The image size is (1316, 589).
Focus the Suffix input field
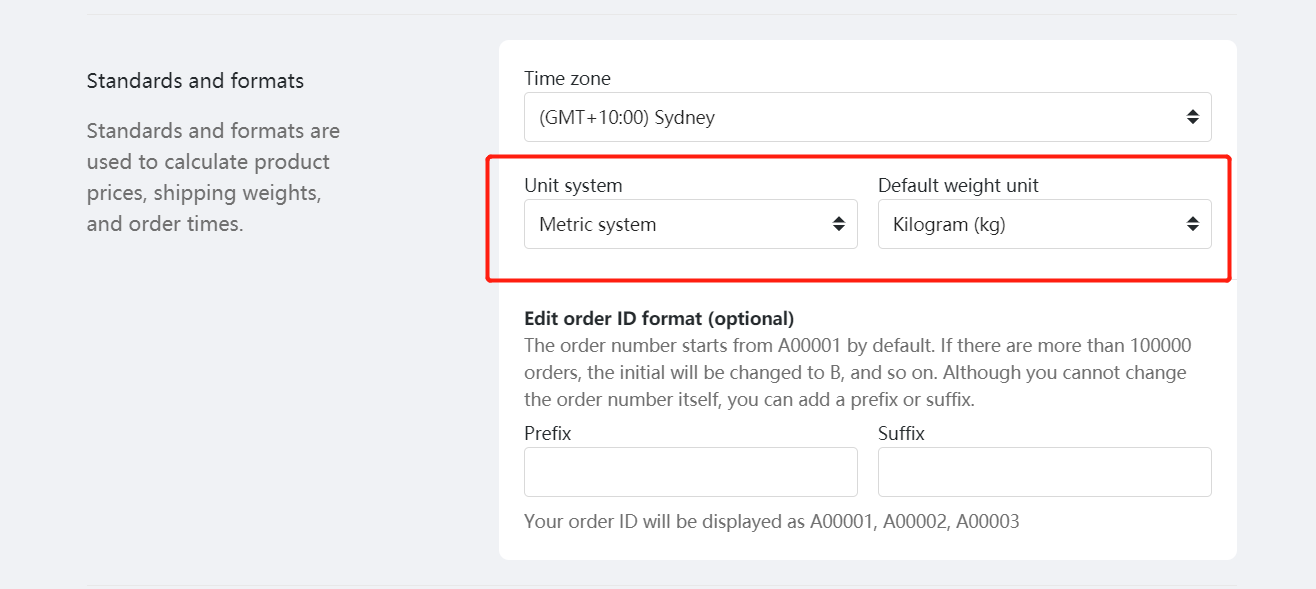[x=1044, y=472]
